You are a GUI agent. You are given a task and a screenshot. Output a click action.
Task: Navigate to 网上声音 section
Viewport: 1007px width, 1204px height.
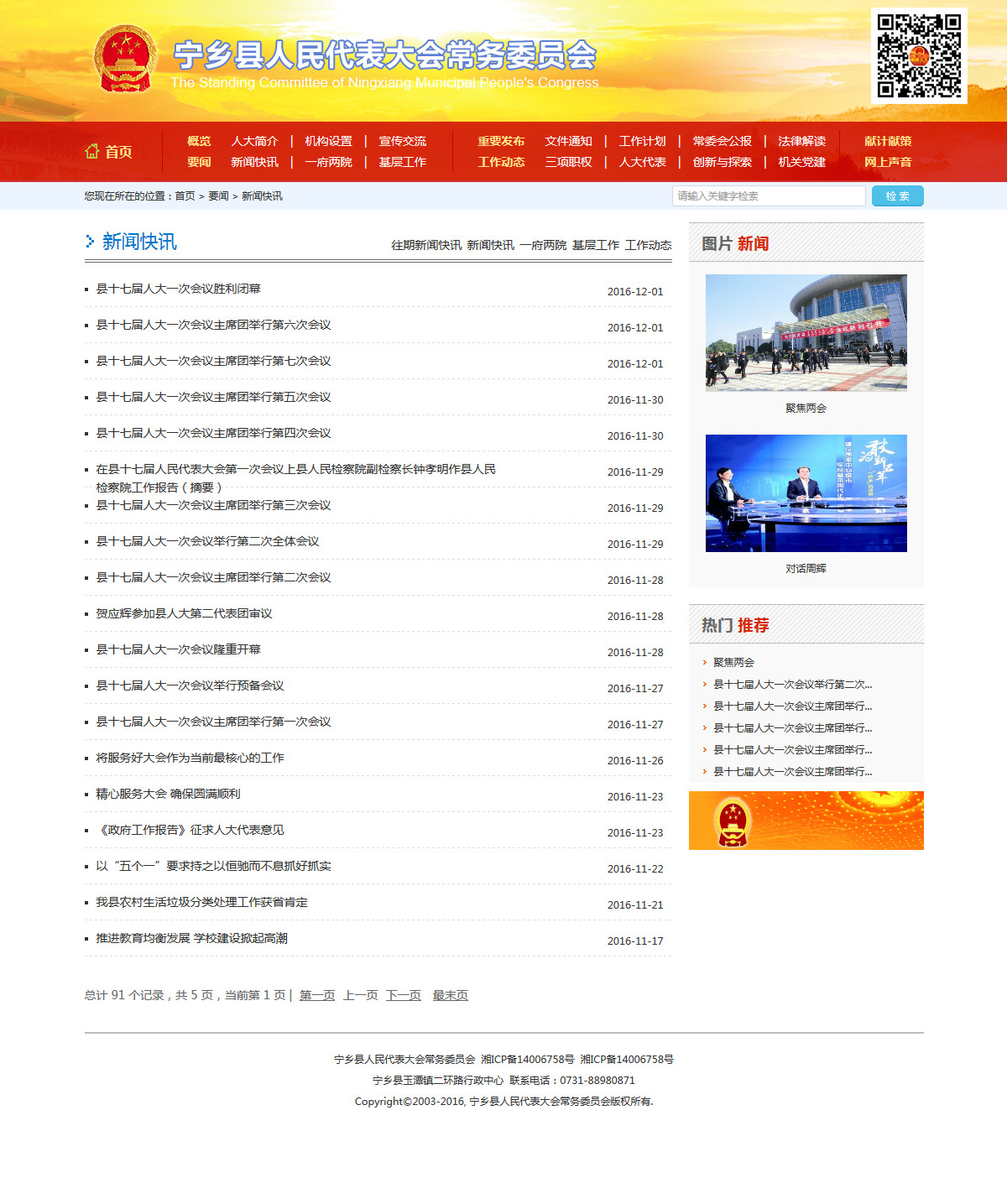(888, 162)
